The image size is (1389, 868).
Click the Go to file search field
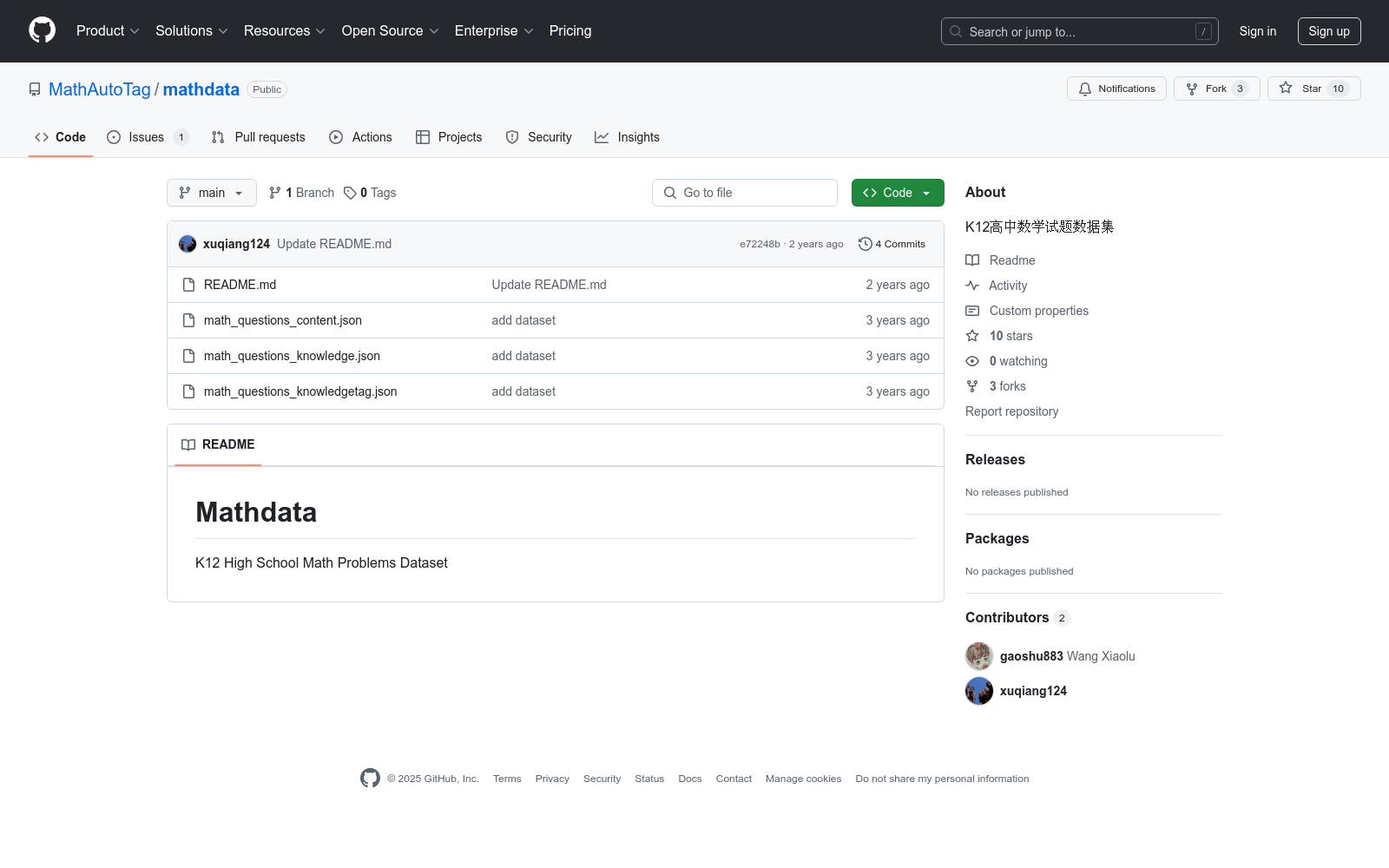(x=745, y=193)
